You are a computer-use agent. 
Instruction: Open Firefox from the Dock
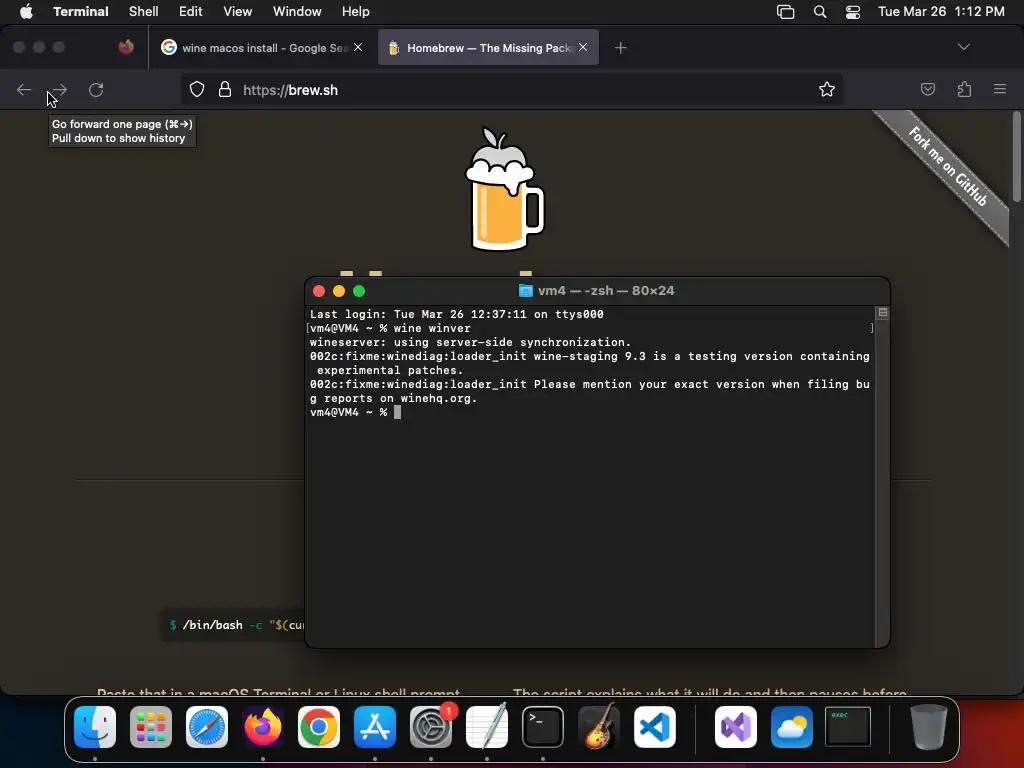[x=263, y=727]
